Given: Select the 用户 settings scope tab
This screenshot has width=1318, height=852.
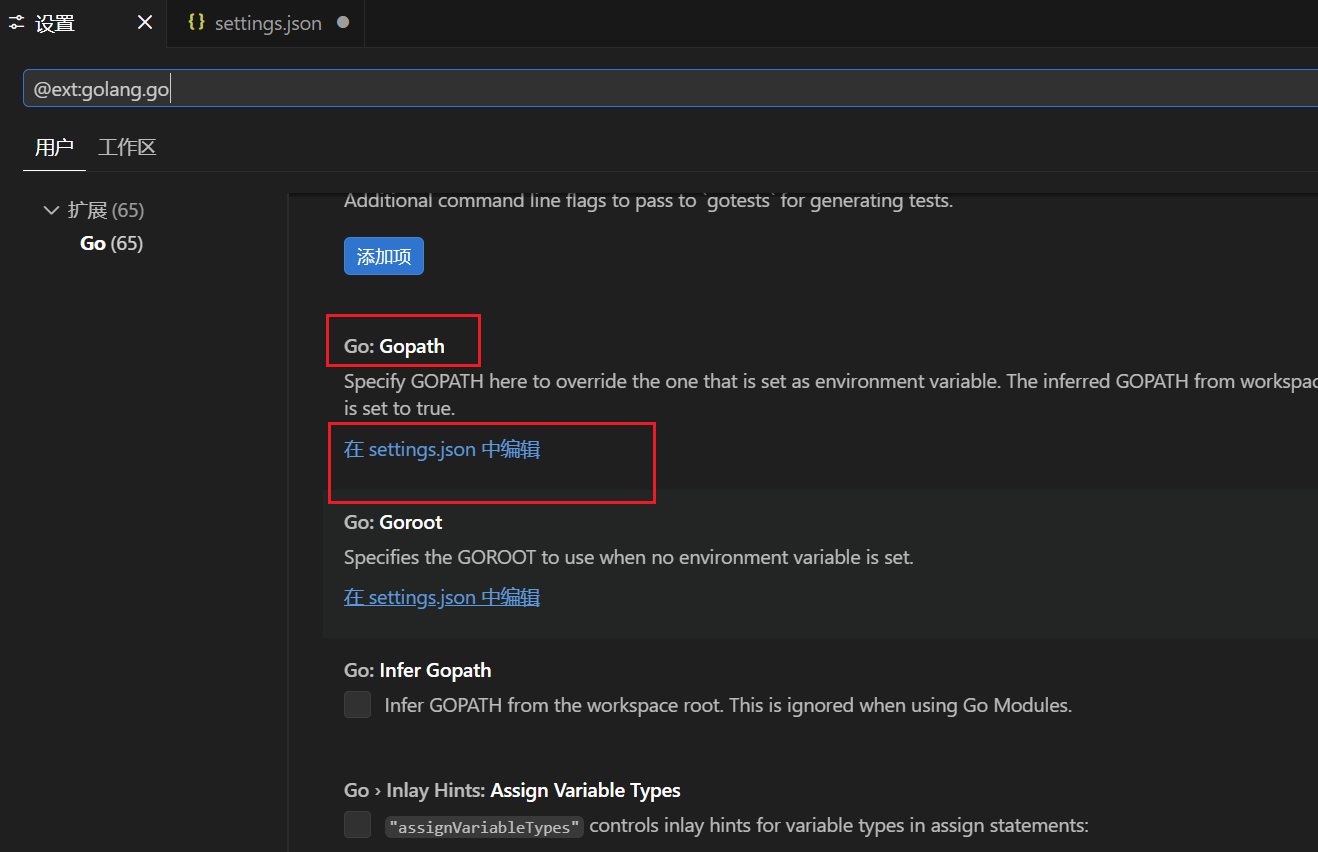Looking at the screenshot, I should point(54,148).
